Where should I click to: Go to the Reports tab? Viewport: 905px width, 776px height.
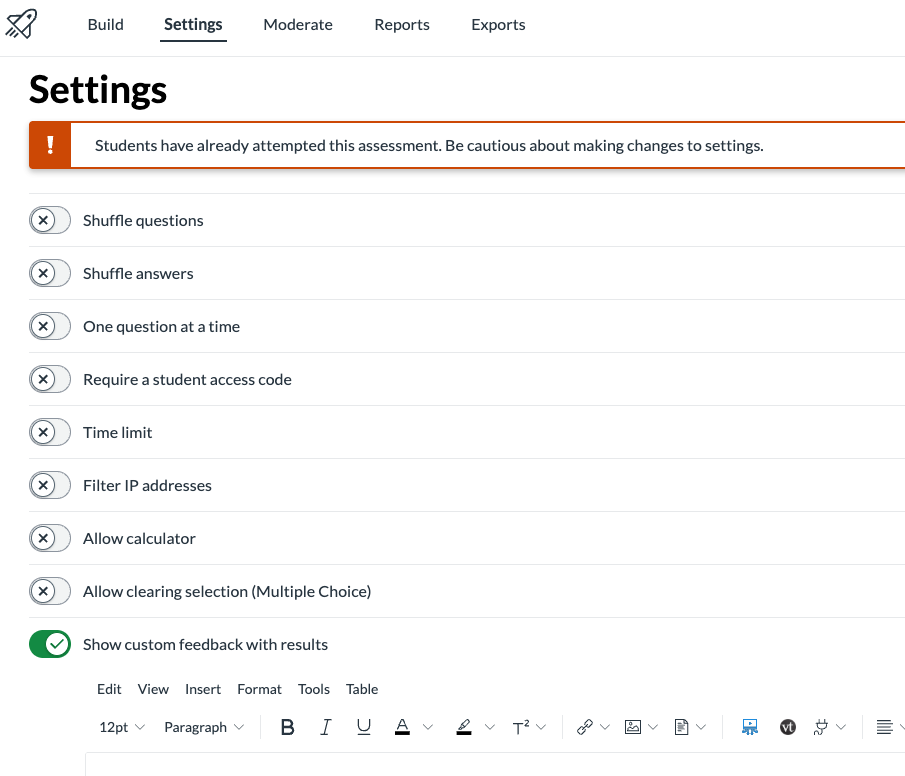pyautogui.click(x=402, y=25)
